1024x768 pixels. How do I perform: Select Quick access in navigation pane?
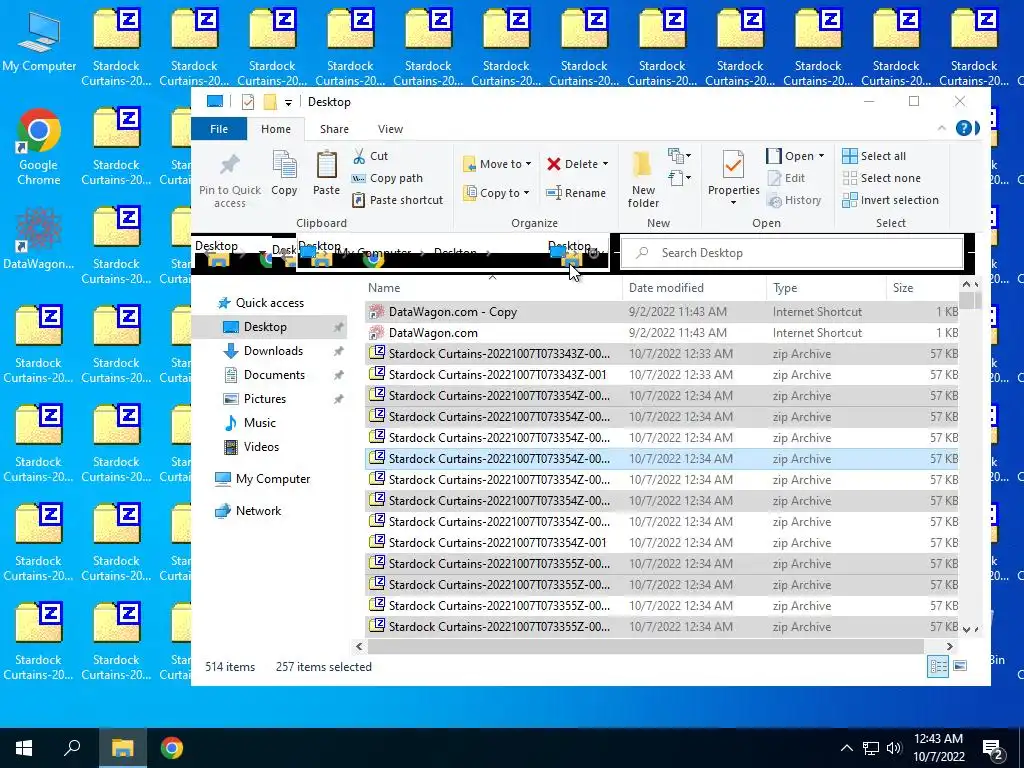pyautogui.click(x=269, y=302)
